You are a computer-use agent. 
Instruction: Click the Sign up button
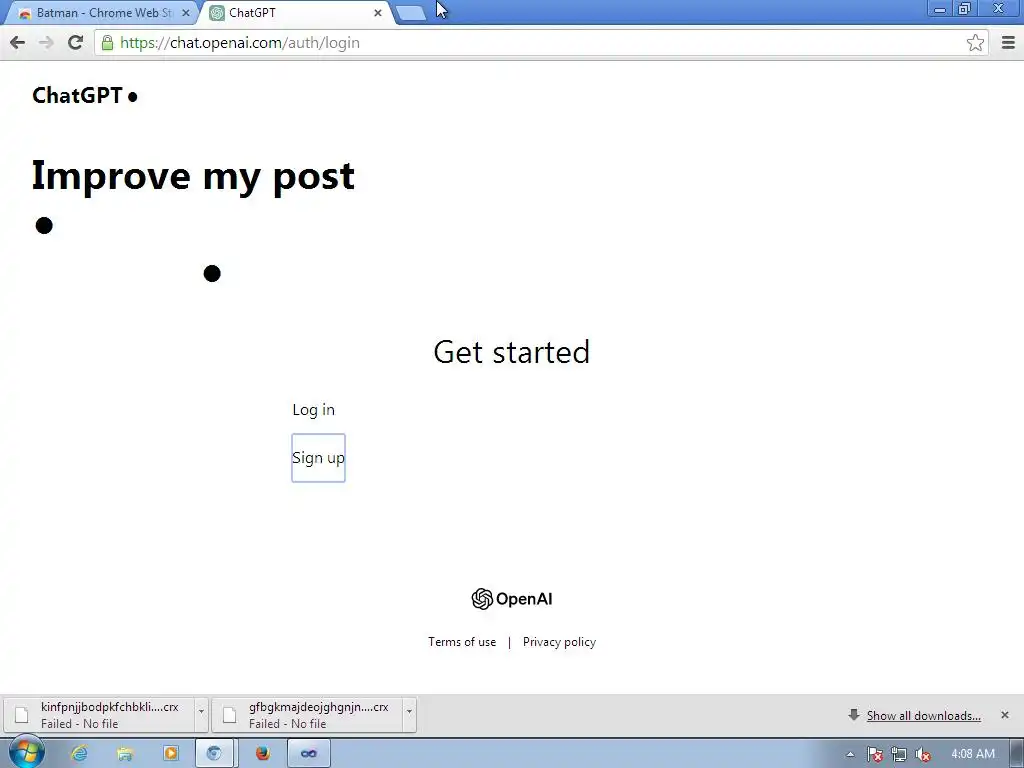coord(318,458)
